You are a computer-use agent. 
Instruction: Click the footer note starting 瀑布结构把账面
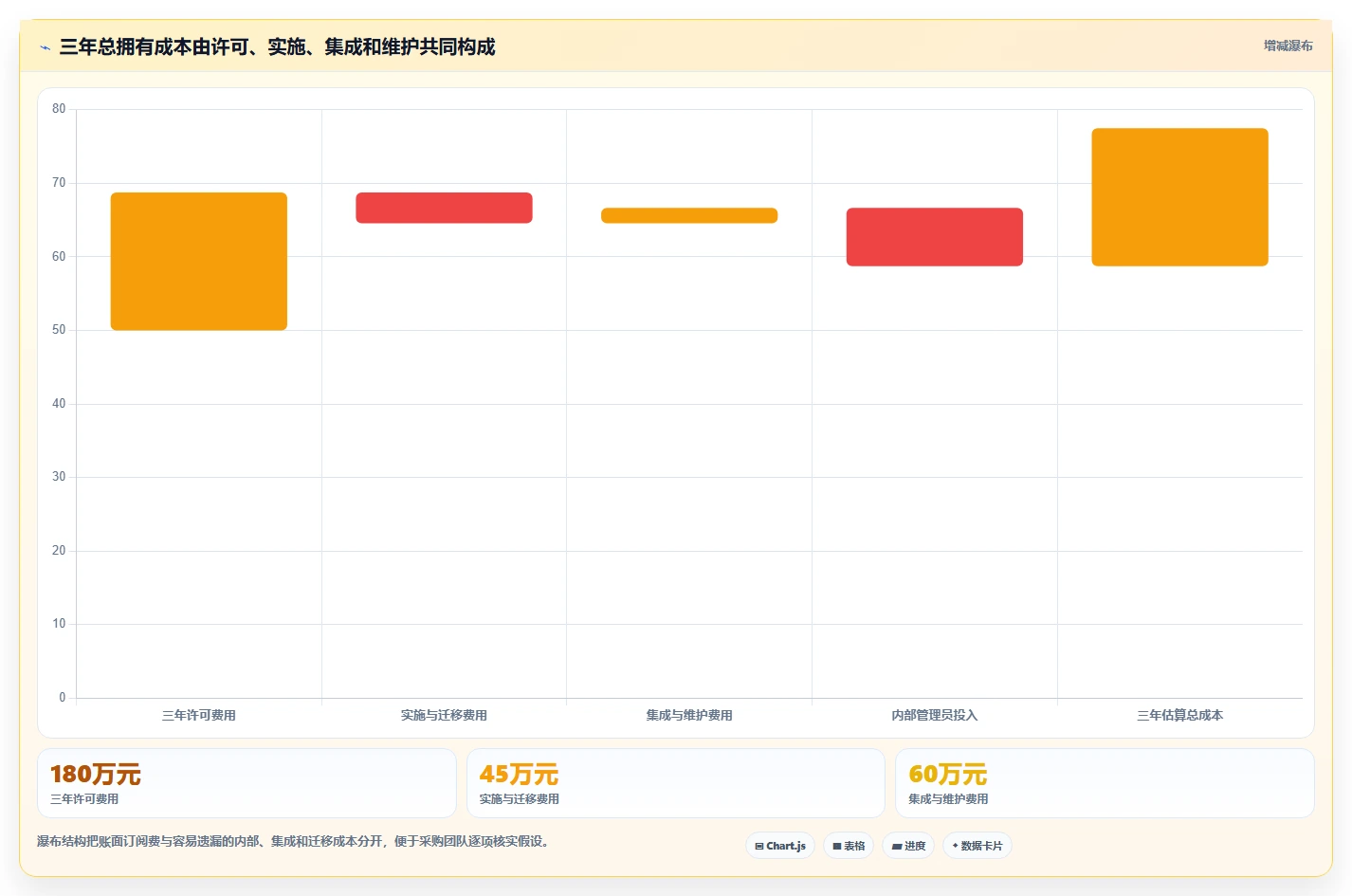(295, 841)
